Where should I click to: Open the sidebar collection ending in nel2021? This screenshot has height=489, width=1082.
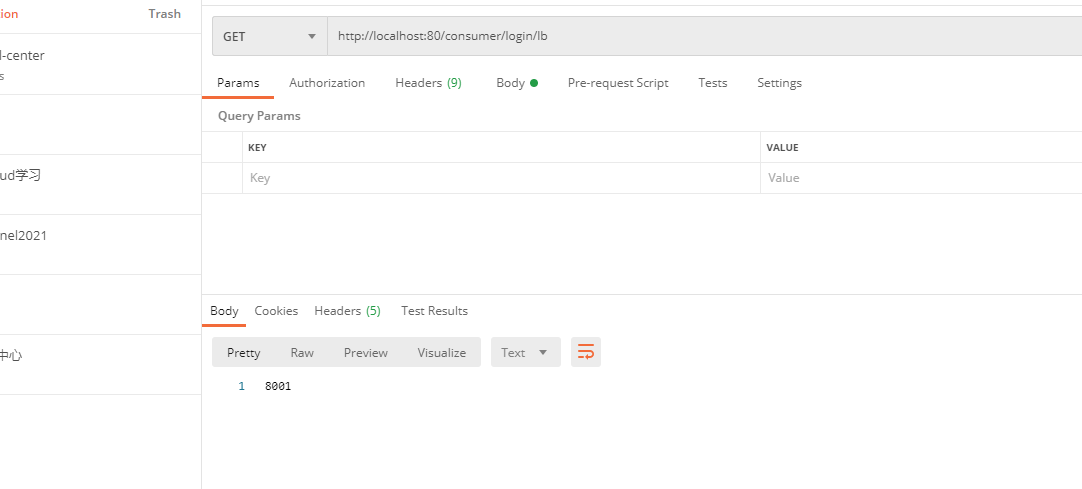pos(100,244)
